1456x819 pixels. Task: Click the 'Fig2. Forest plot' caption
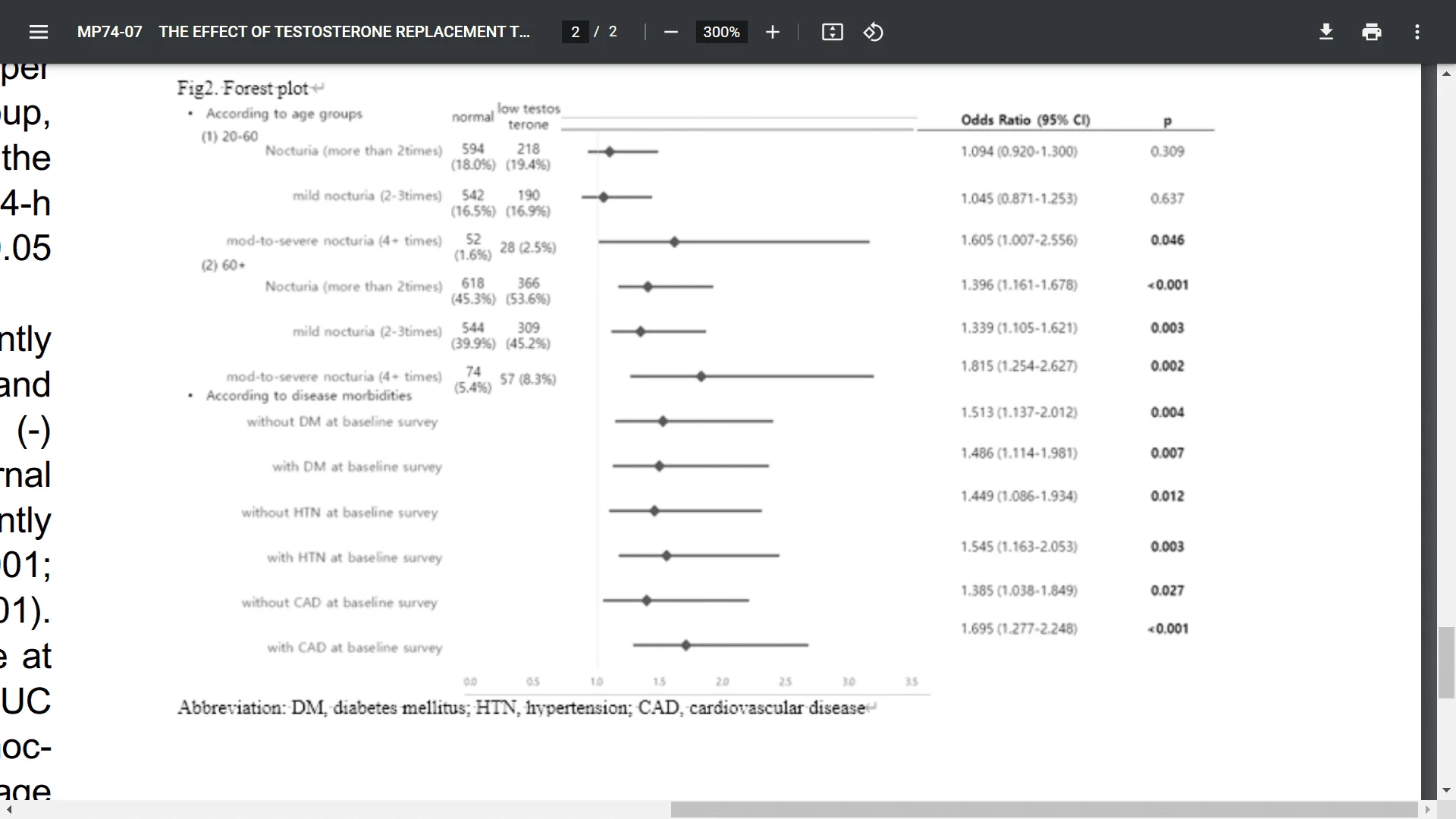click(243, 88)
